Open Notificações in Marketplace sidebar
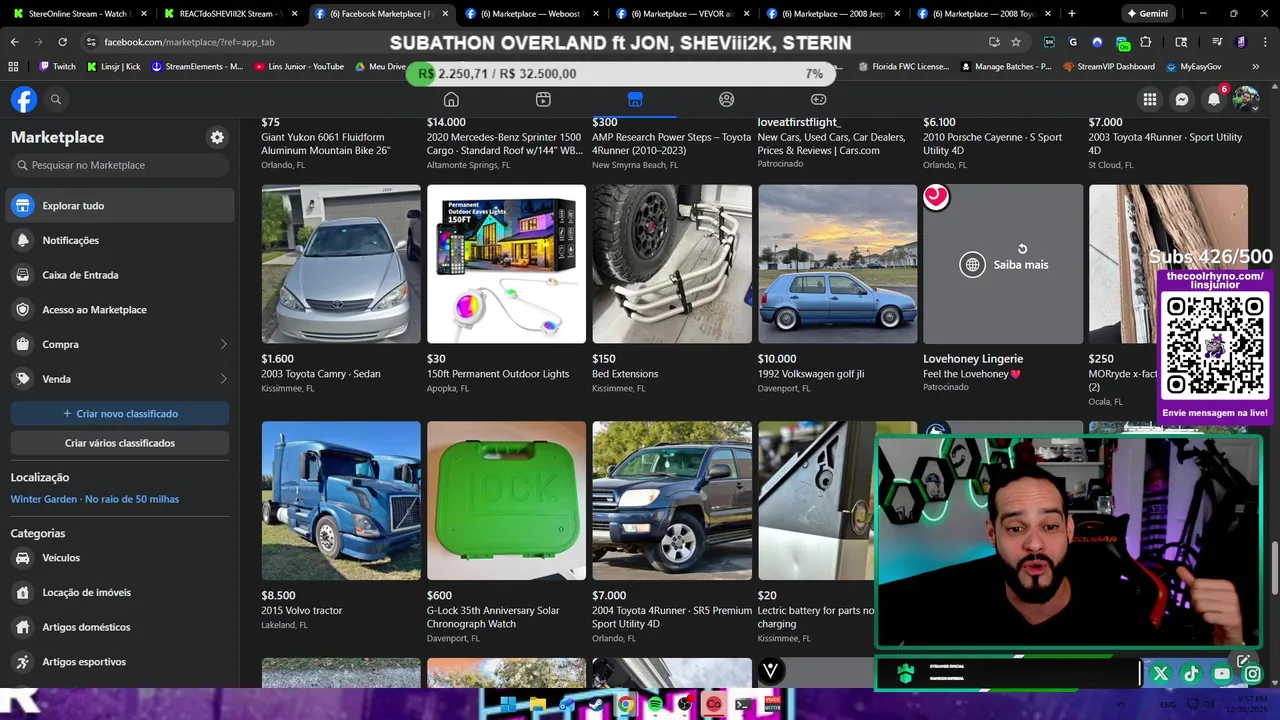 [120, 240]
